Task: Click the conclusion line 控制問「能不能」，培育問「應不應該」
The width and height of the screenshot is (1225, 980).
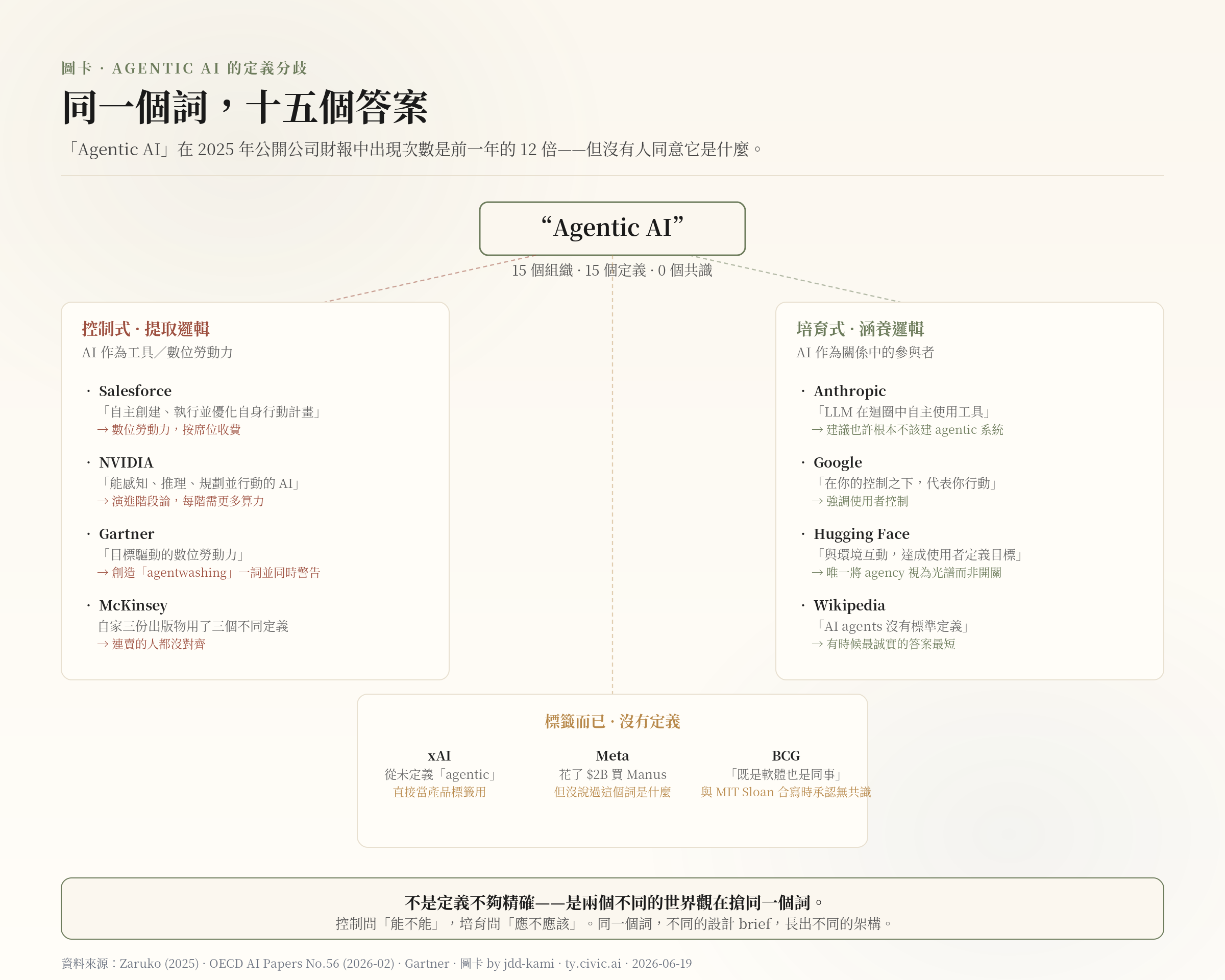Action: [x=612, y=924]
